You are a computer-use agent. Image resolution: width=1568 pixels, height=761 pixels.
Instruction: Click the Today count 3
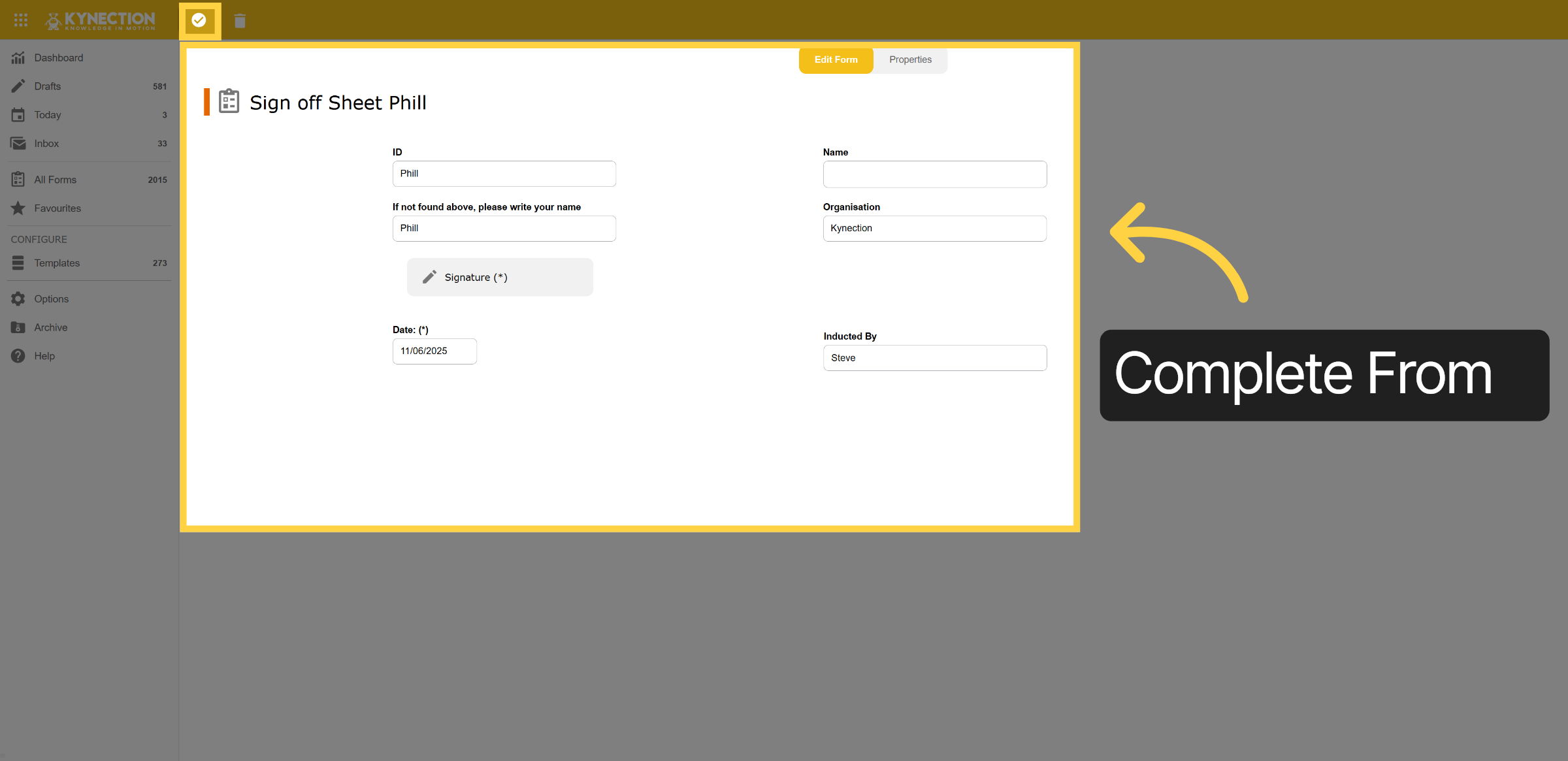(165, 115)
